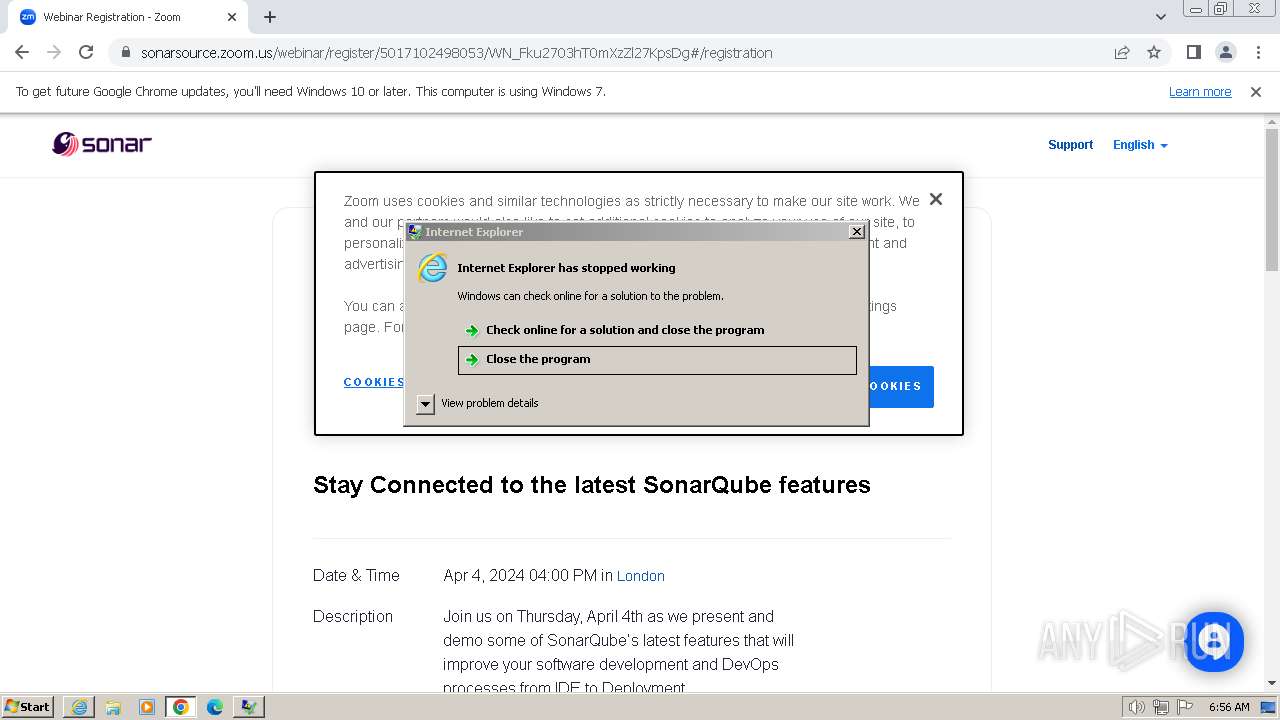Viewport: 1280px width, 720px height.
Task: Open Learn more about Chrome updates
Action: pyautogui.click(x=1200, y=91)
